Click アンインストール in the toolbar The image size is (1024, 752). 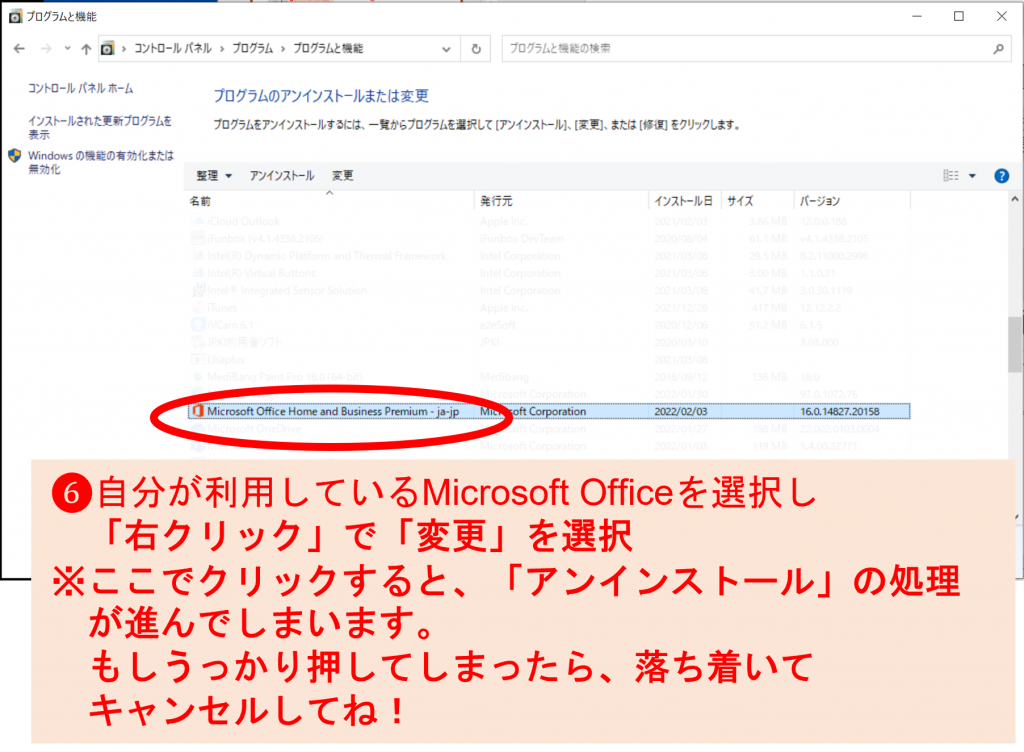pyautogui.click(x=282, y=176)
